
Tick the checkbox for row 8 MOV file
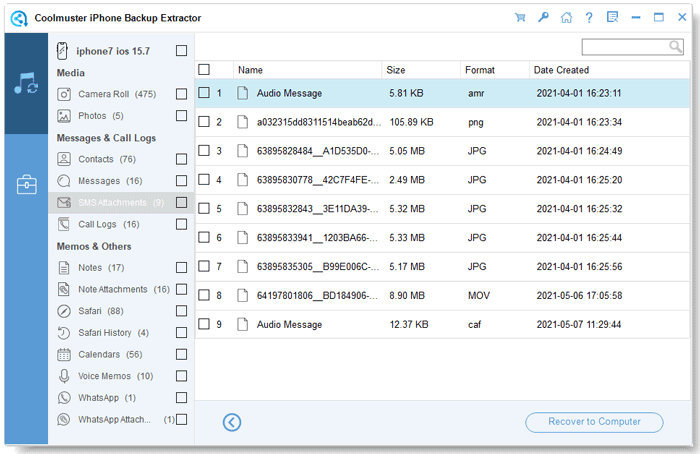pos(204,295)
